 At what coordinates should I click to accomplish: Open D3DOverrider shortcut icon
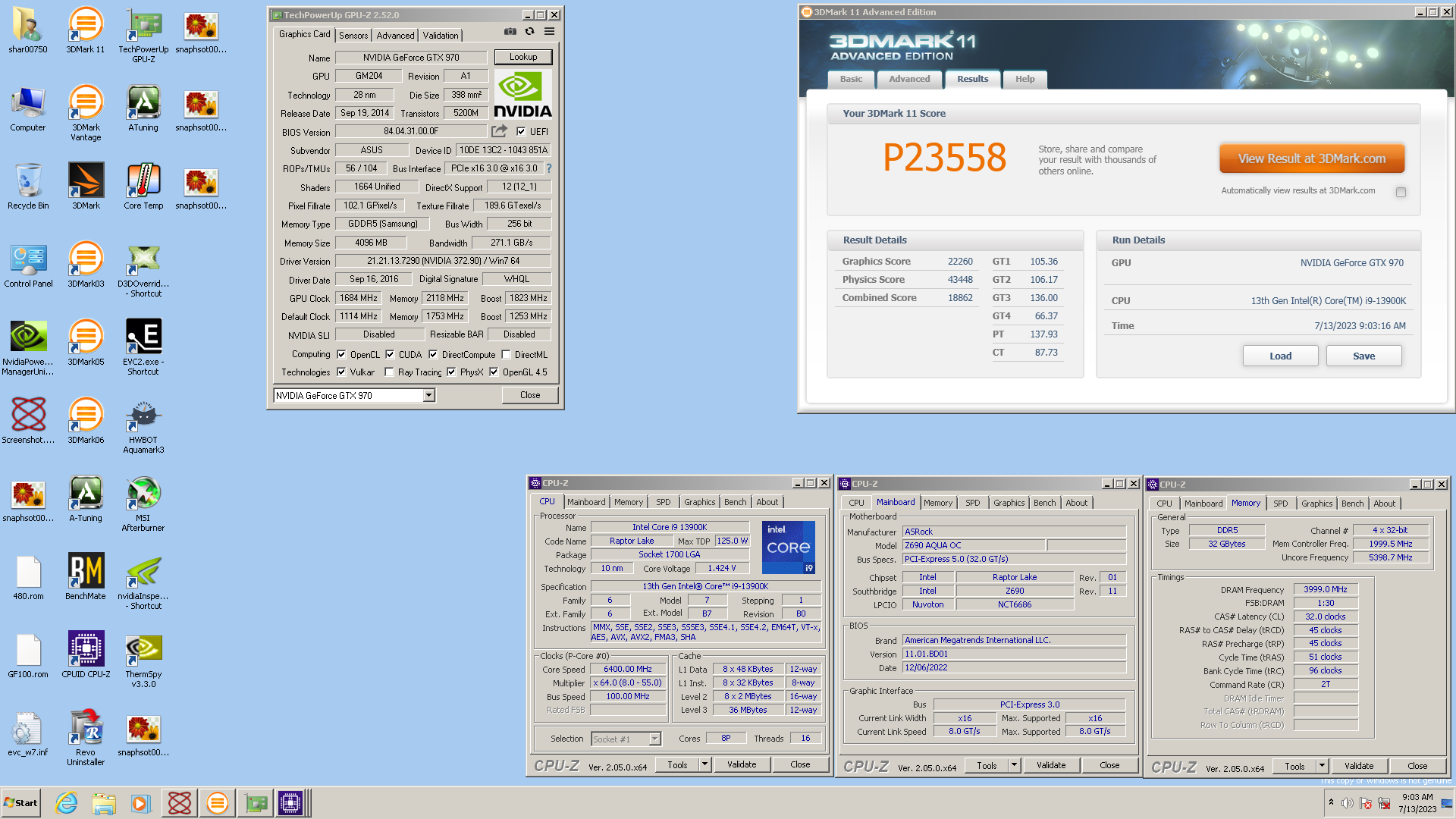click(x=143, y=269)
